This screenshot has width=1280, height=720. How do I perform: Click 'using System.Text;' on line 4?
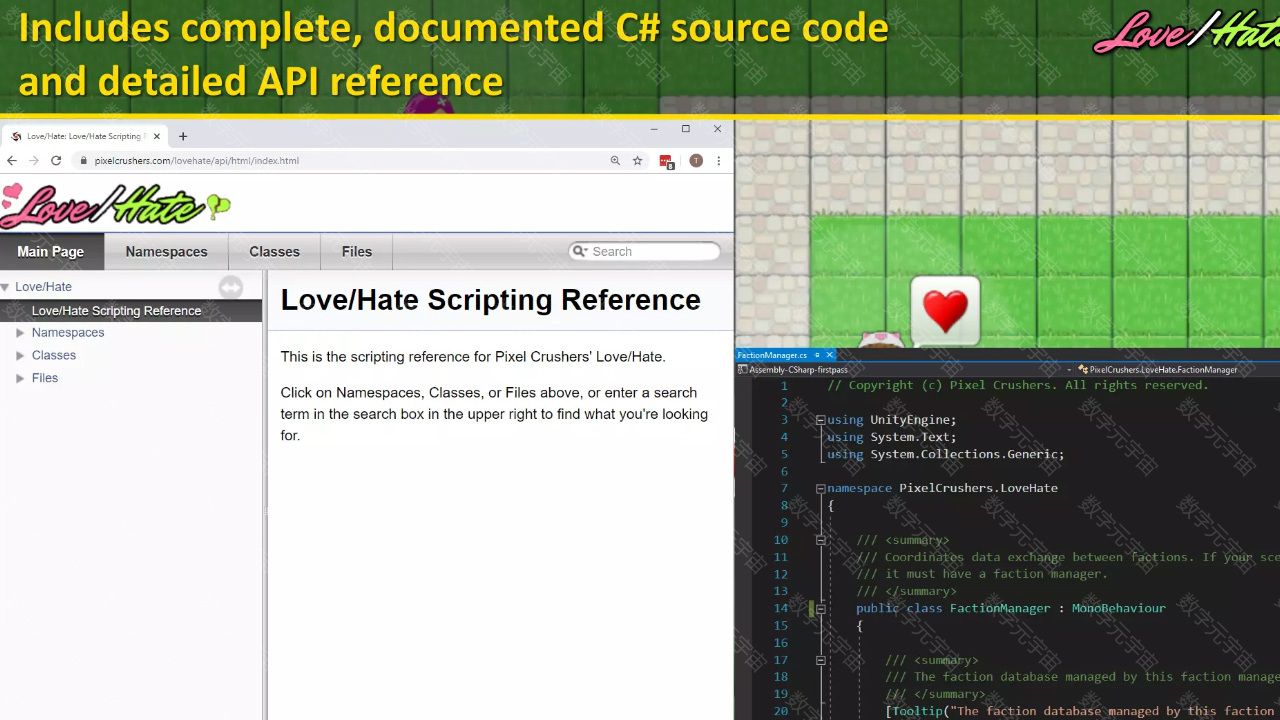[x=891, y=437]
